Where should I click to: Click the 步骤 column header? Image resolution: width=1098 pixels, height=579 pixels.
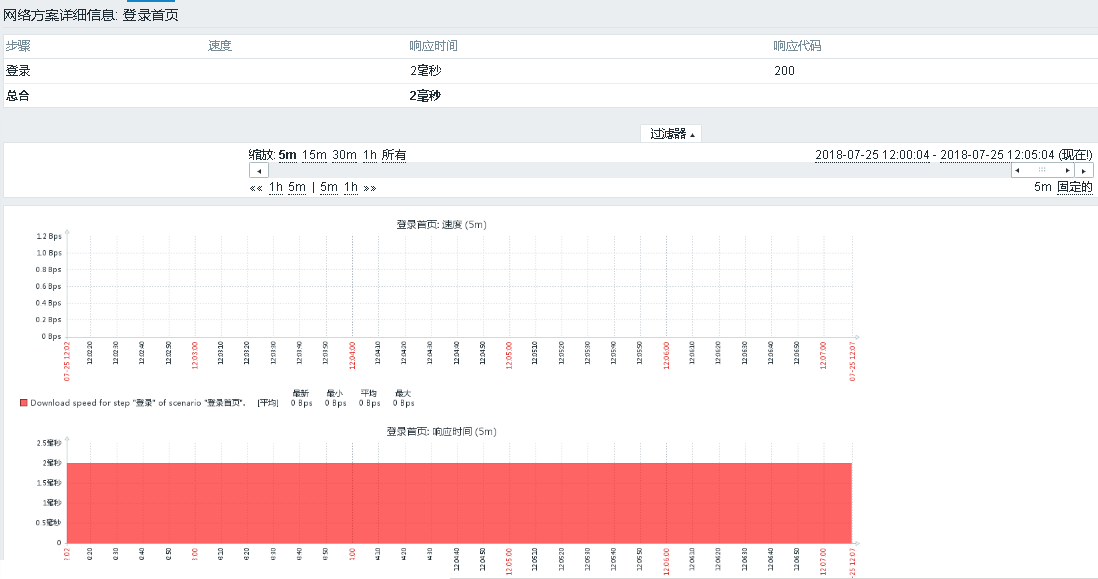[x=18, y=46]
